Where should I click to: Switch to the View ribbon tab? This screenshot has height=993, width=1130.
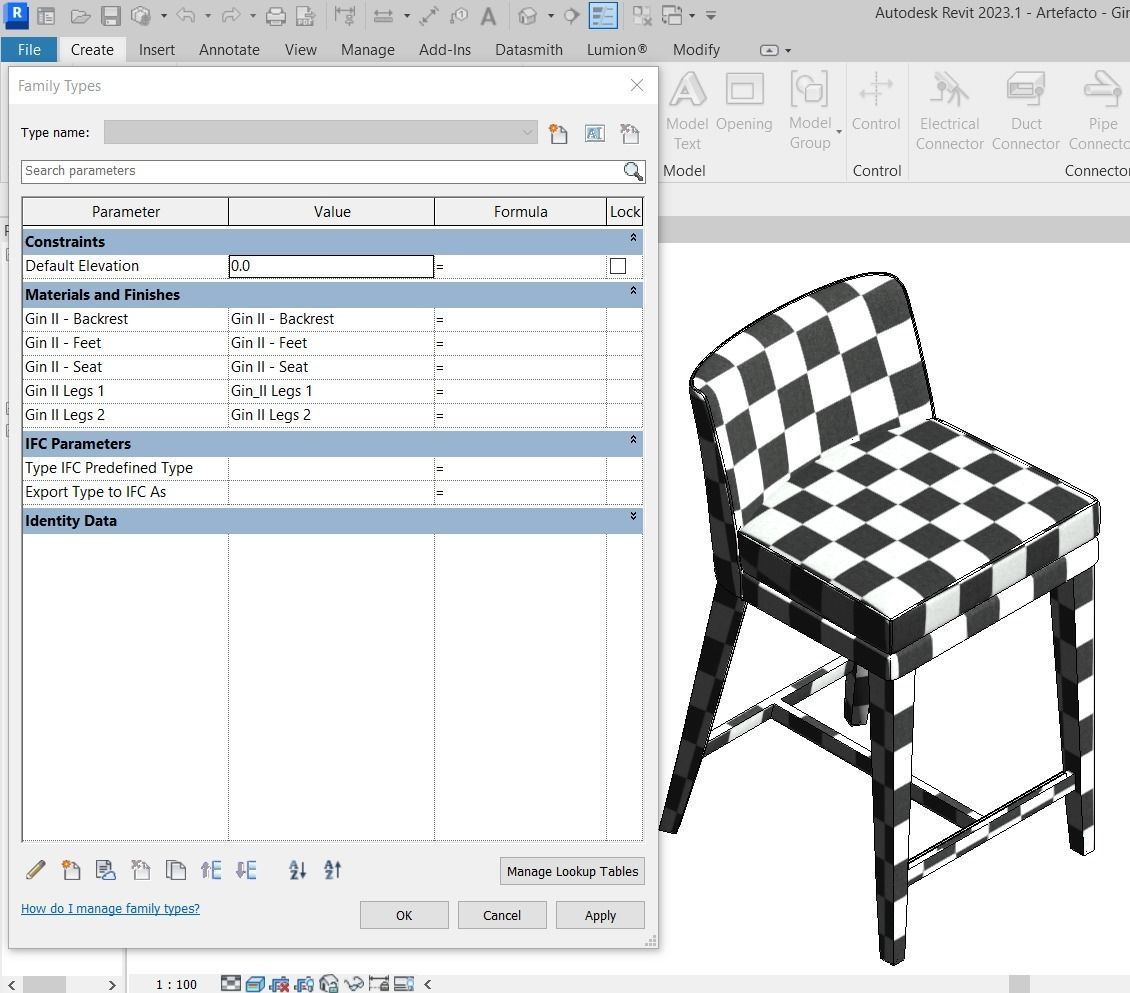click(301, 50)
